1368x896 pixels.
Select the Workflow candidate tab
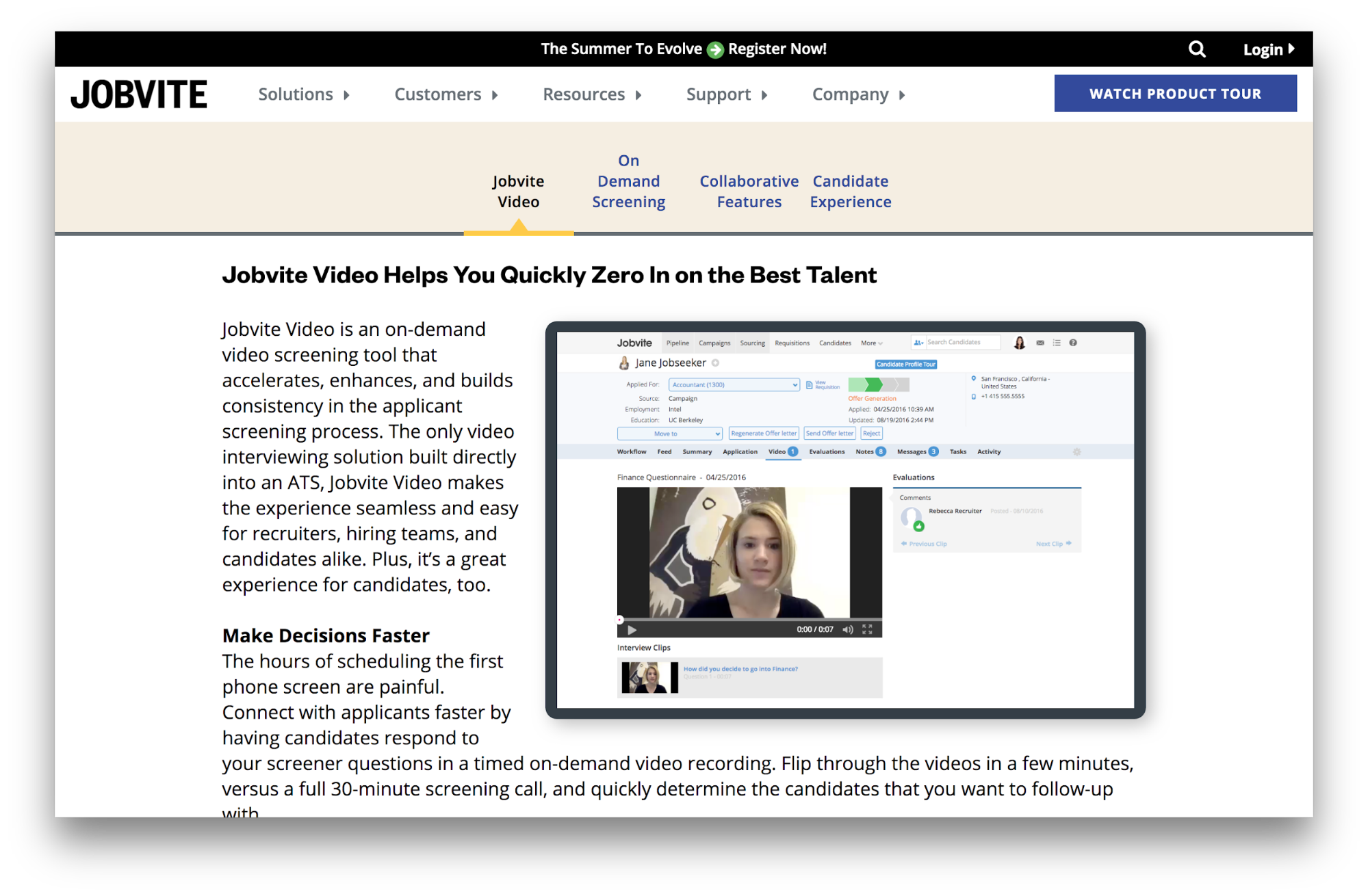coord(631,452)
